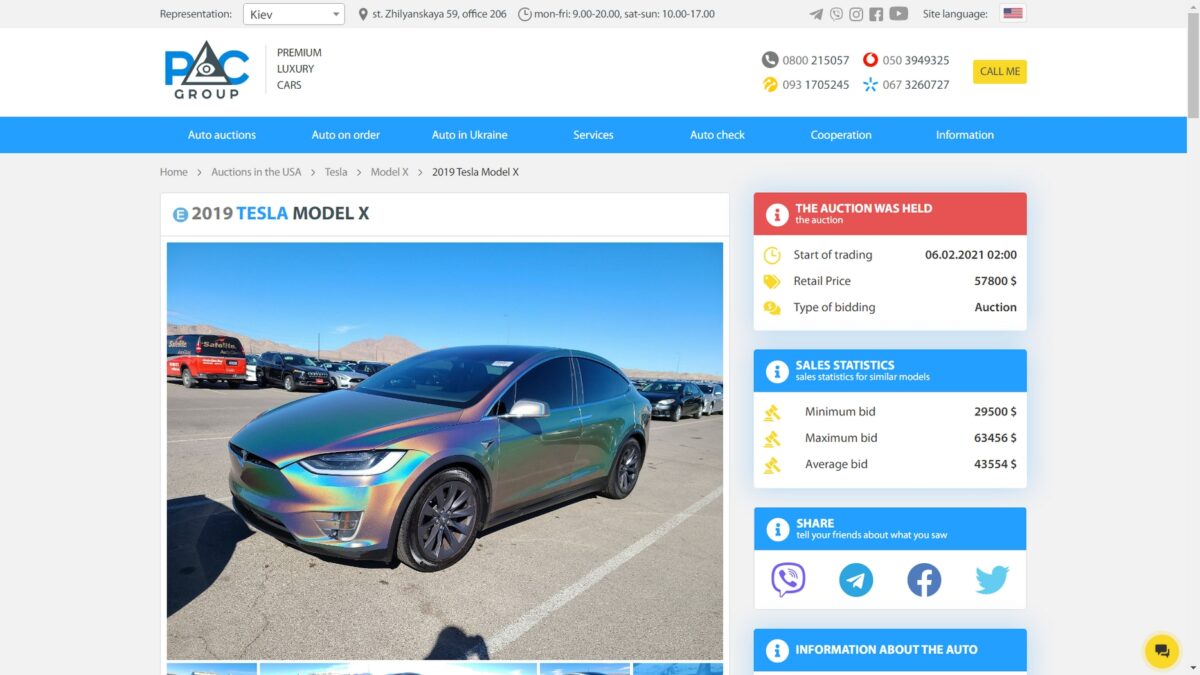Open the Telegram icon in top bar
The width and height of the screenshot is (1200, 675).
(x=817, y=14)
